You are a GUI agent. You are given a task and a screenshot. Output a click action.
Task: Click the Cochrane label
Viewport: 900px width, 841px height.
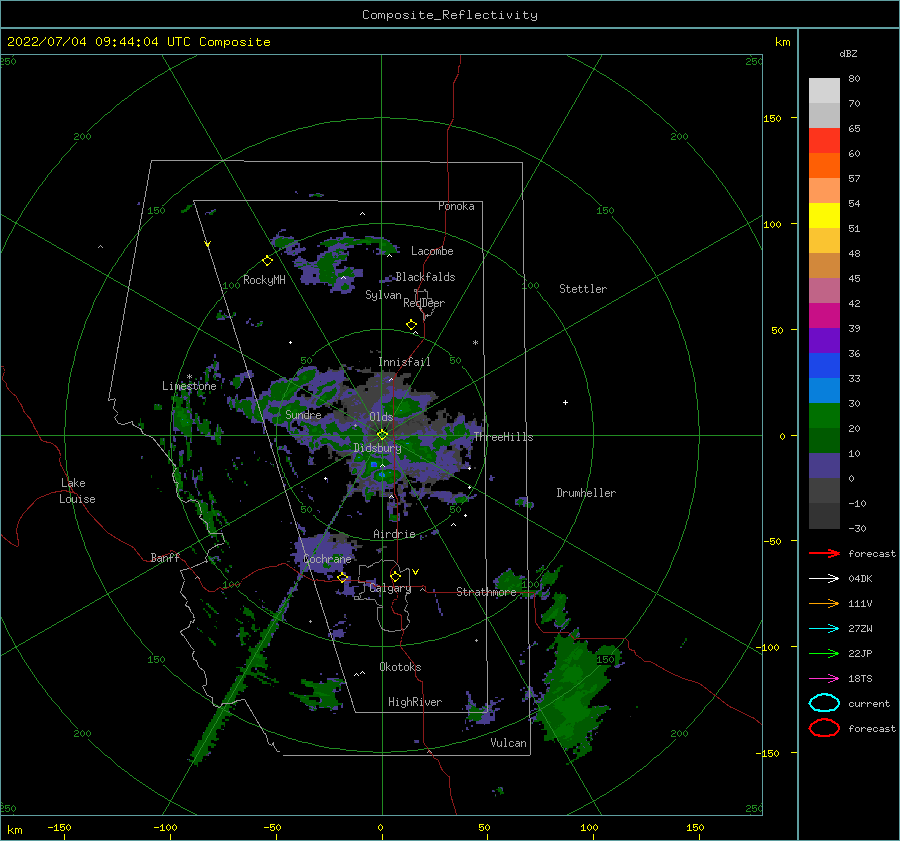tap(327, 559)
